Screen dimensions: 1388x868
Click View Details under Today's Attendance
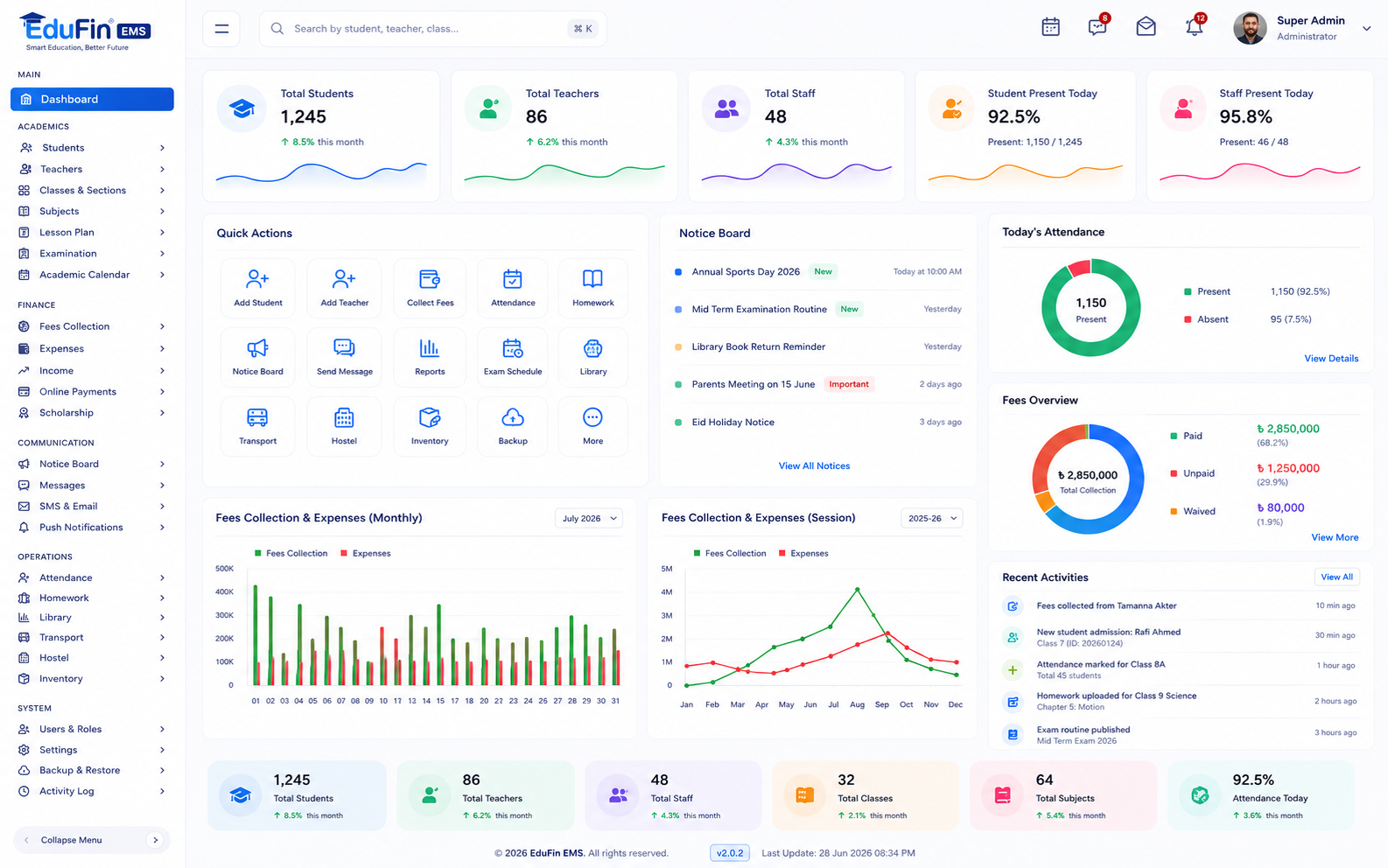1331,359
